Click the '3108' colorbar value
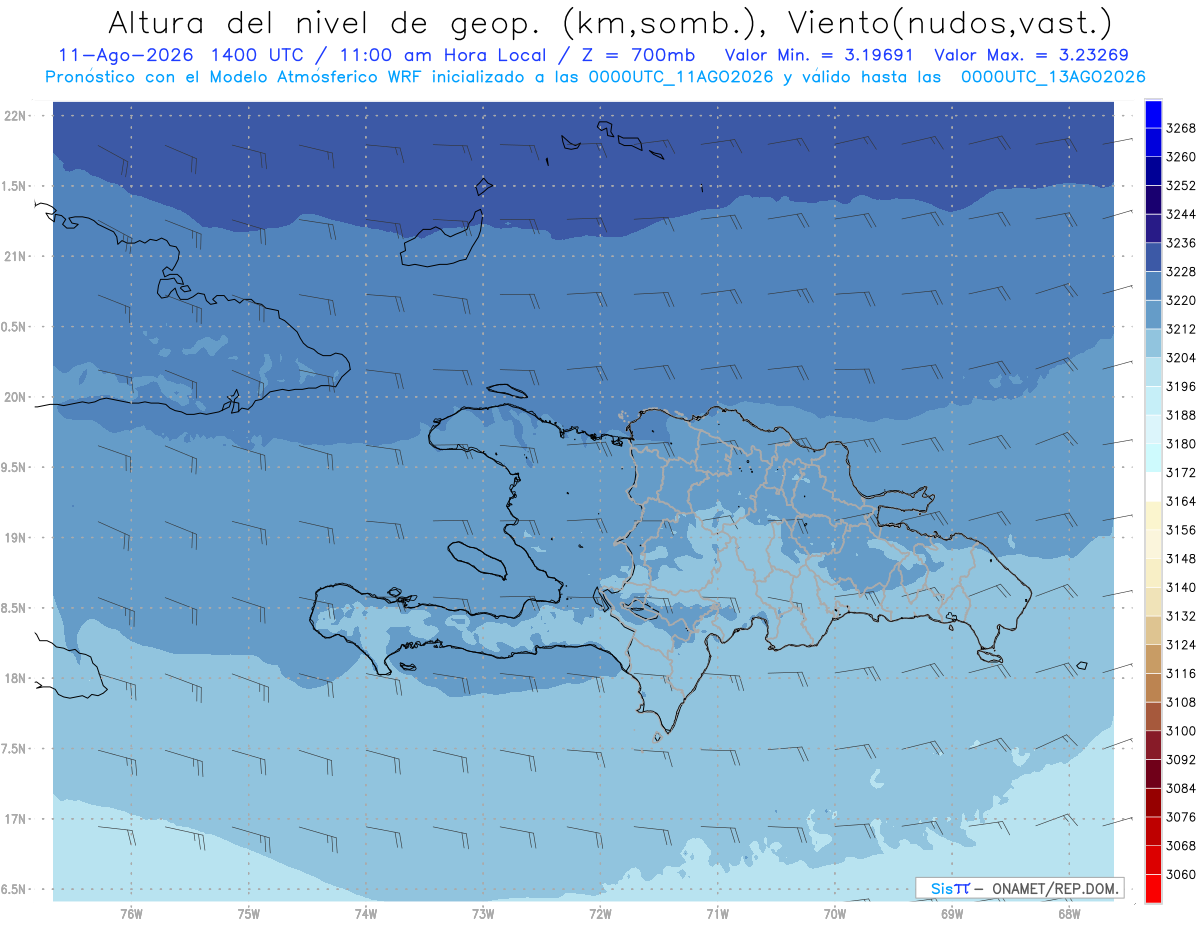Image resolution: width=1200 pixels, height=927 pixels. tap(1181, 703)
